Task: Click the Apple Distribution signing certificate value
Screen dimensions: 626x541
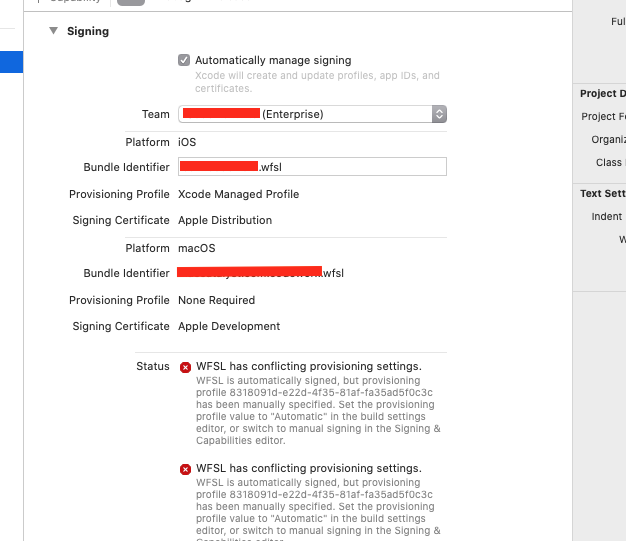Action: pyautogui.click(x=225, y=220)
